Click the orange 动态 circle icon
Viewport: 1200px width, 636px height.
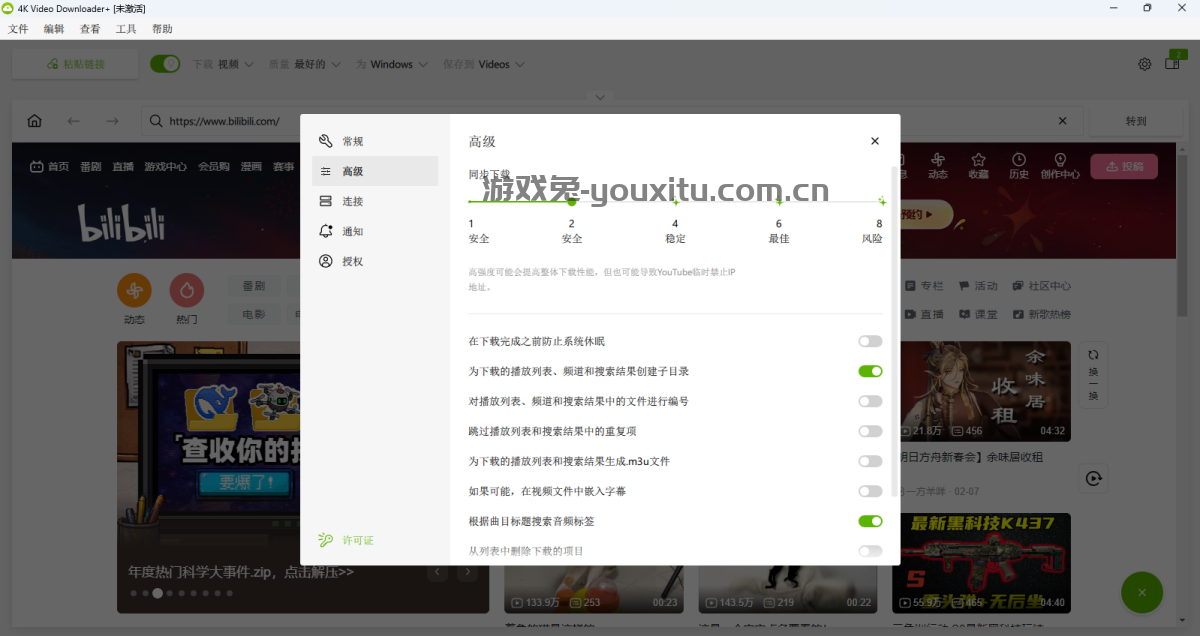coord(134,291)
